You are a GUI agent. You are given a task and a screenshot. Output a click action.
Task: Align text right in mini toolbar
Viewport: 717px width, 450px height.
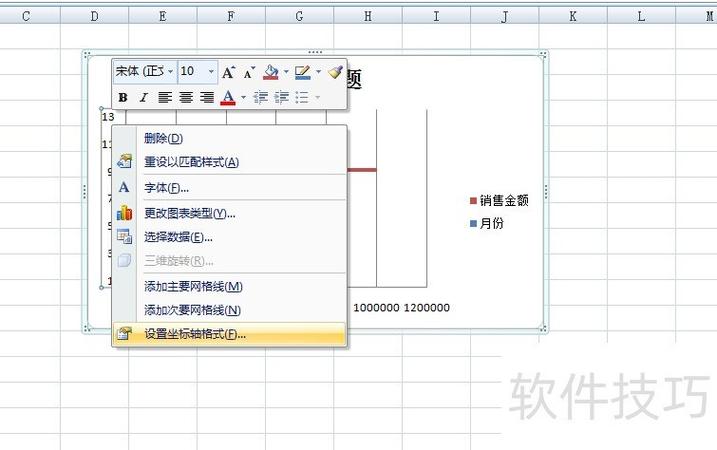[x=207, y=97]
